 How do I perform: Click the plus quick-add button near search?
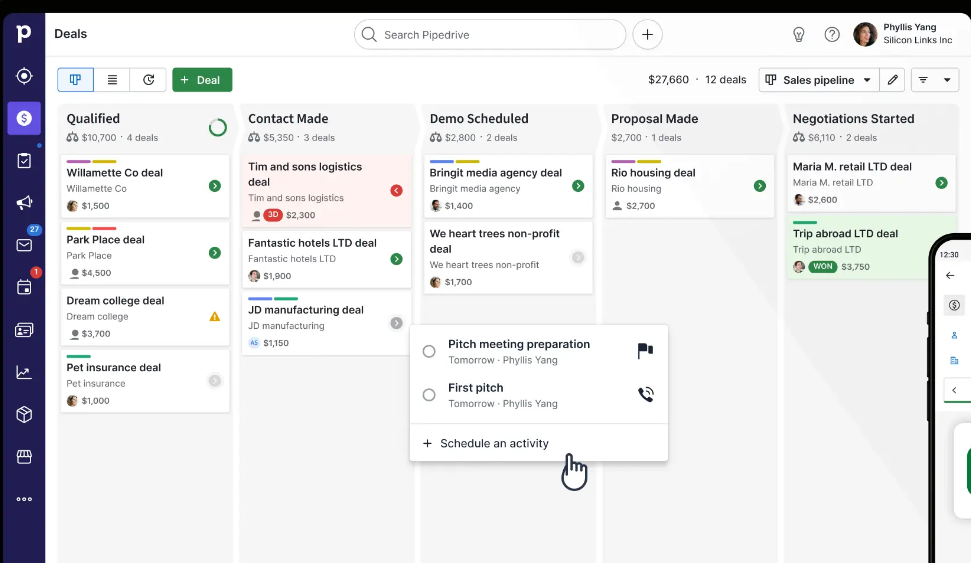[x=647, y=35]
